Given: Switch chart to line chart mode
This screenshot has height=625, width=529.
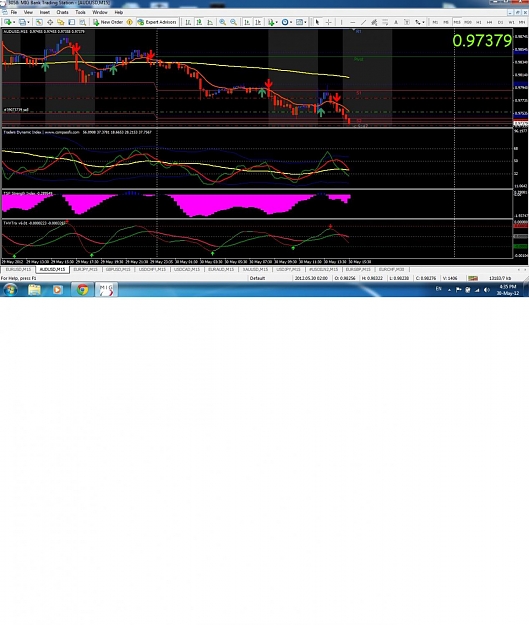Looking at the screenshot, I should click(209, 22).
